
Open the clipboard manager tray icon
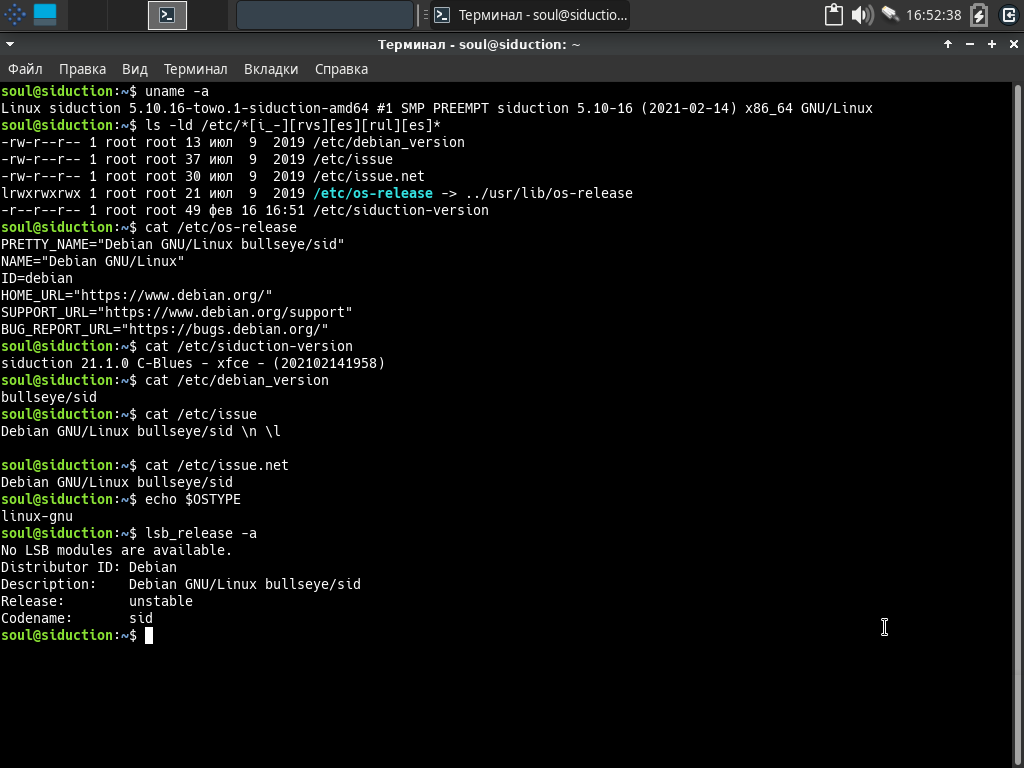(x=833, y=14)
